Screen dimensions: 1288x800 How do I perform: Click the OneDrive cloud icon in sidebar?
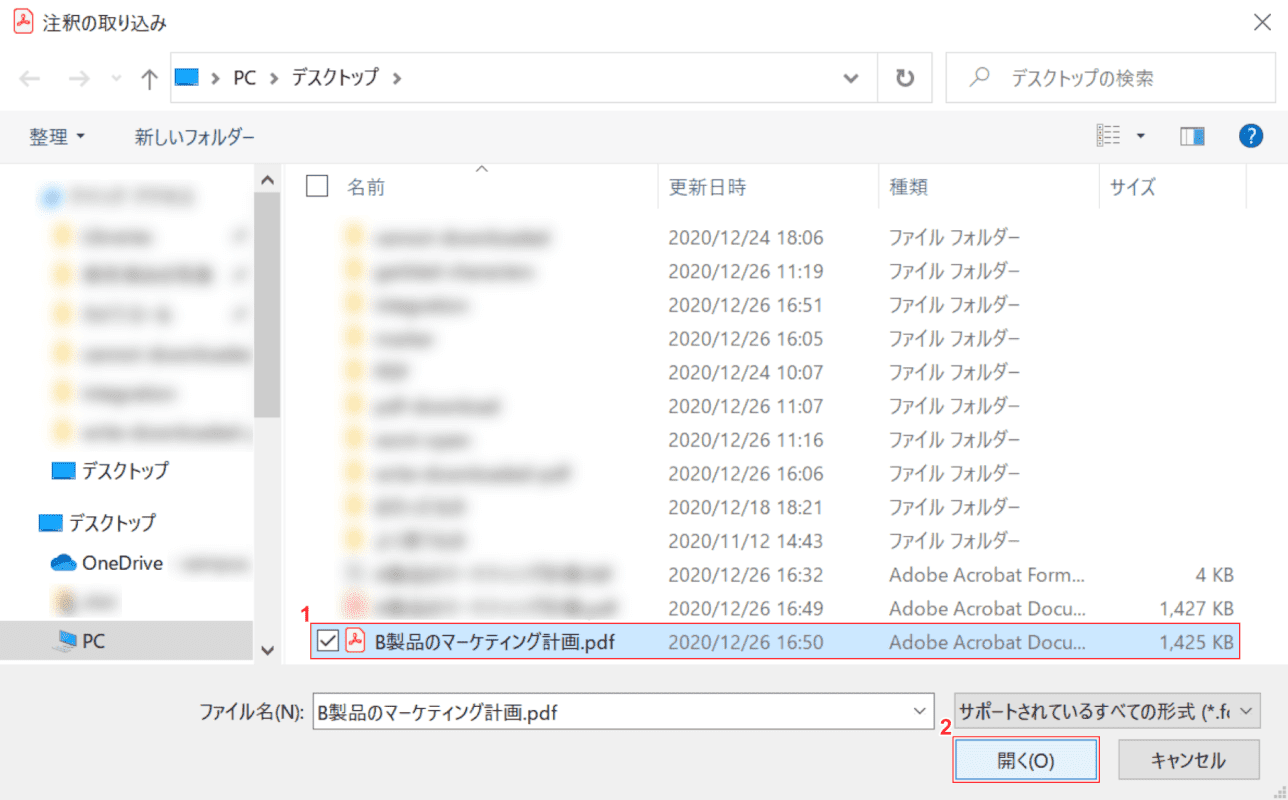tap(64, 563)
